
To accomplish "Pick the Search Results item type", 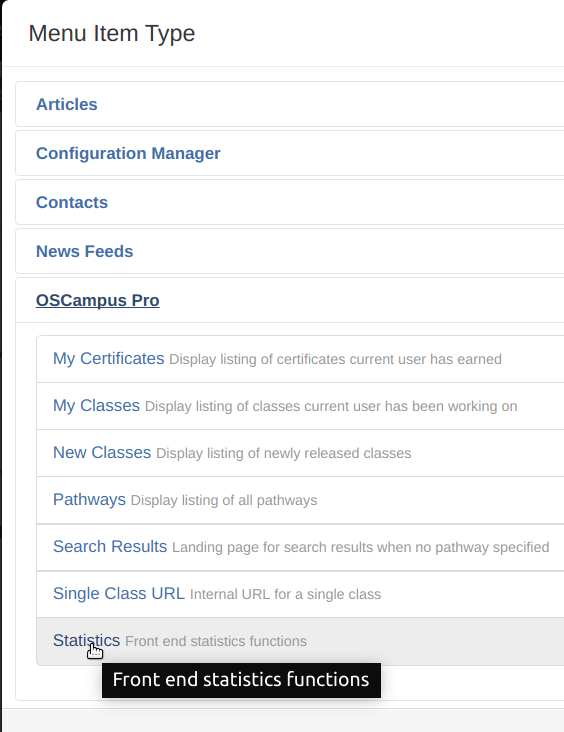I will 110,546.
